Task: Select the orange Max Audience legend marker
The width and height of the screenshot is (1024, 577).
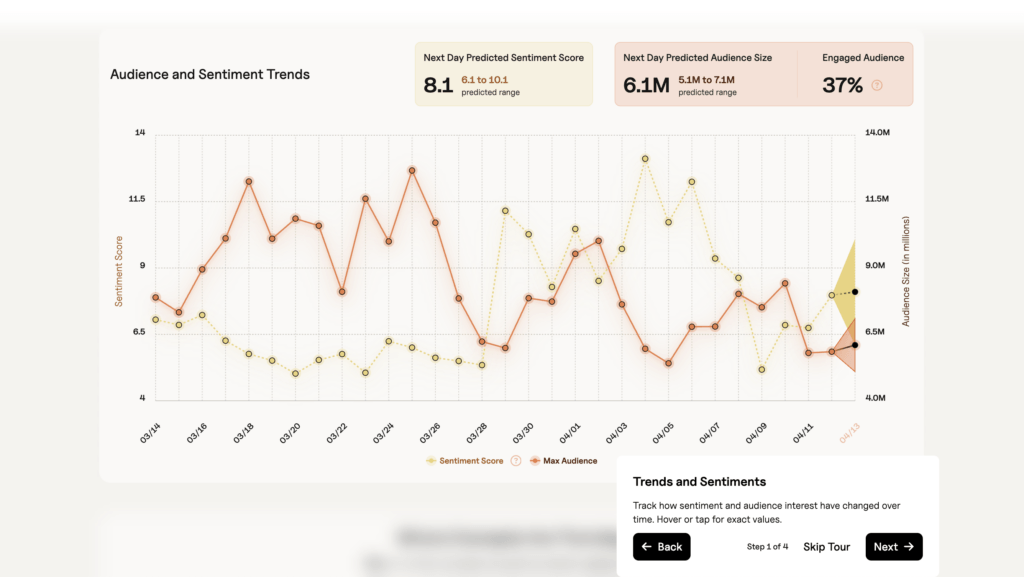Action: pyautogui.click(x=535, y=461)
